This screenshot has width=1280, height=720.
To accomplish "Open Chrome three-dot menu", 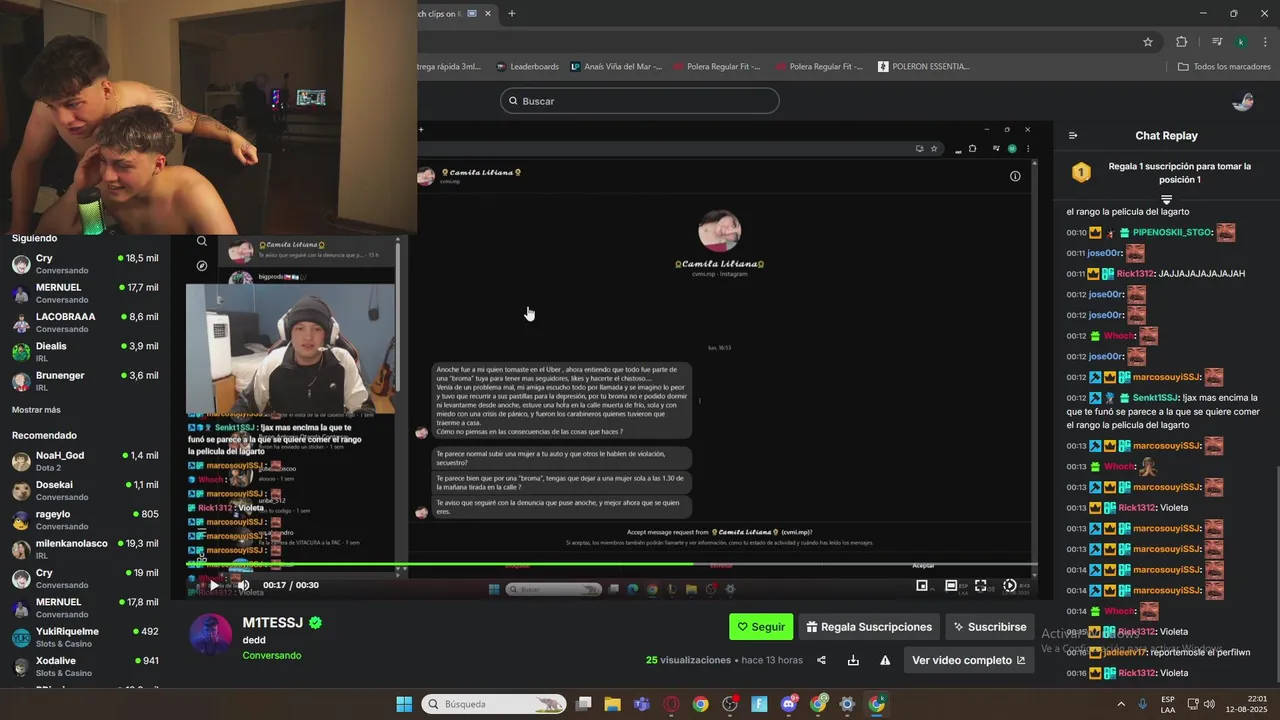I will [1263, 42].
